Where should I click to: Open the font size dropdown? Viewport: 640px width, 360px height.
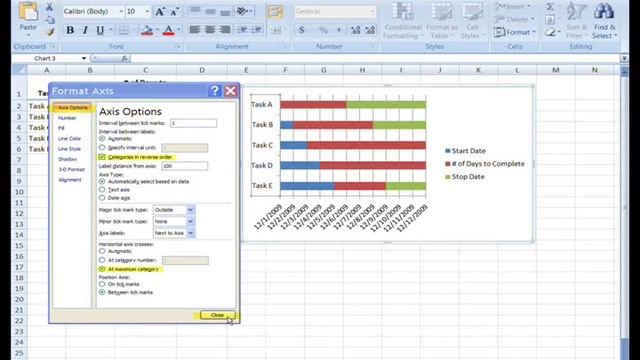point(147,12)
